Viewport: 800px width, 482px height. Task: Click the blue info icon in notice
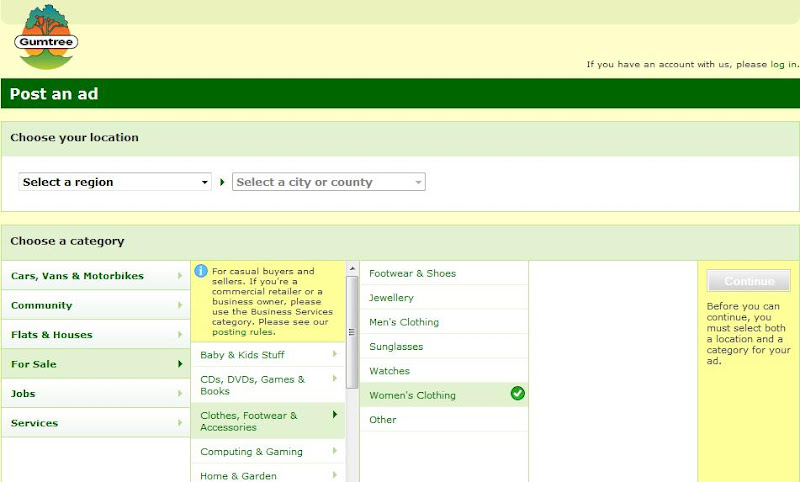pyautogui.click(x=201, y=271)
